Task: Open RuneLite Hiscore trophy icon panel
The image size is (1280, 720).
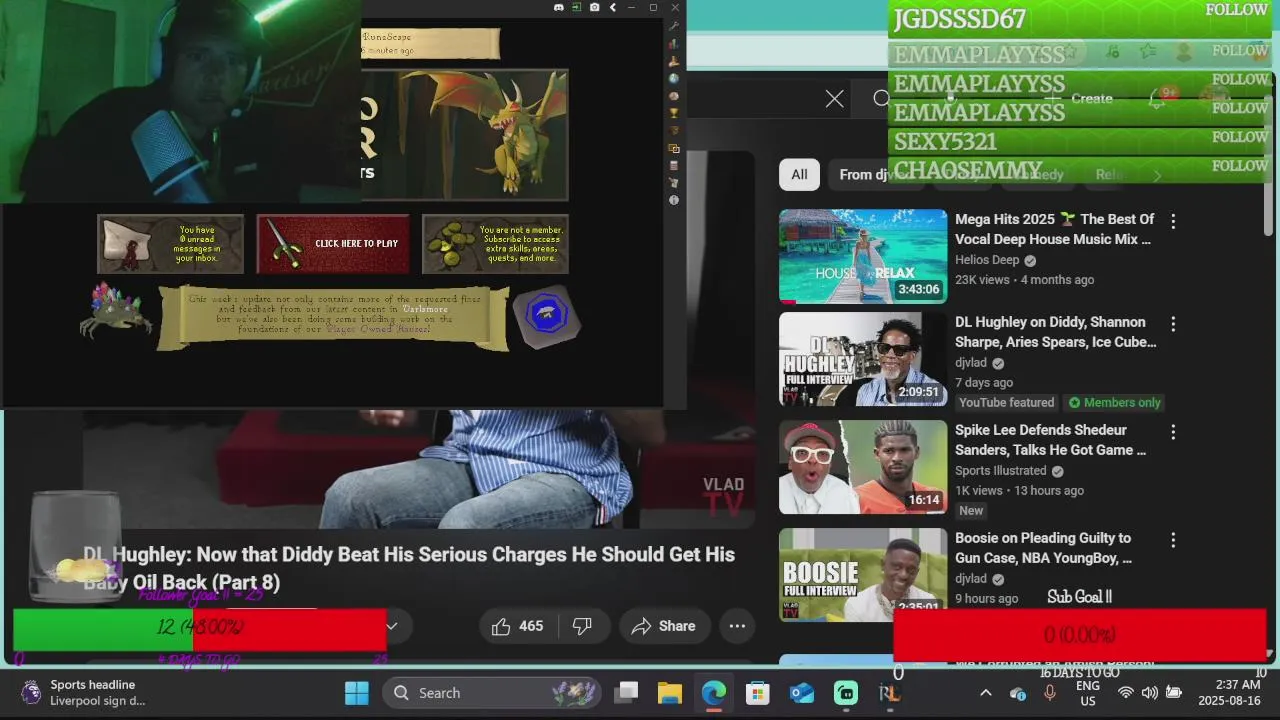Action: 674,113
